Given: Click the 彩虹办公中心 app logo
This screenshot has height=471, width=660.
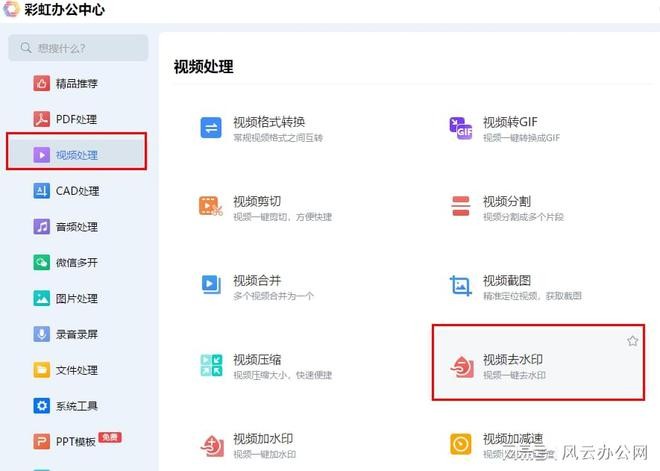Looking at the screenshot, I should 11,8.
